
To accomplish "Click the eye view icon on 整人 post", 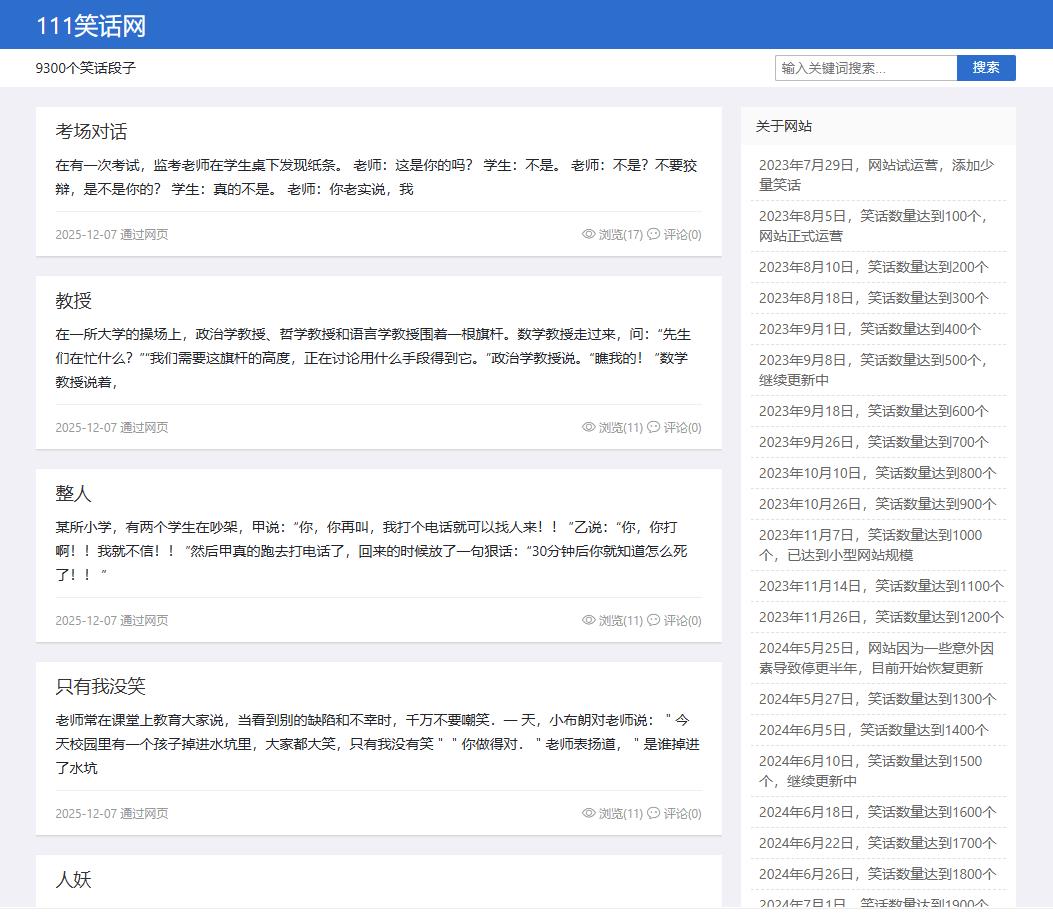I will 588,620.
